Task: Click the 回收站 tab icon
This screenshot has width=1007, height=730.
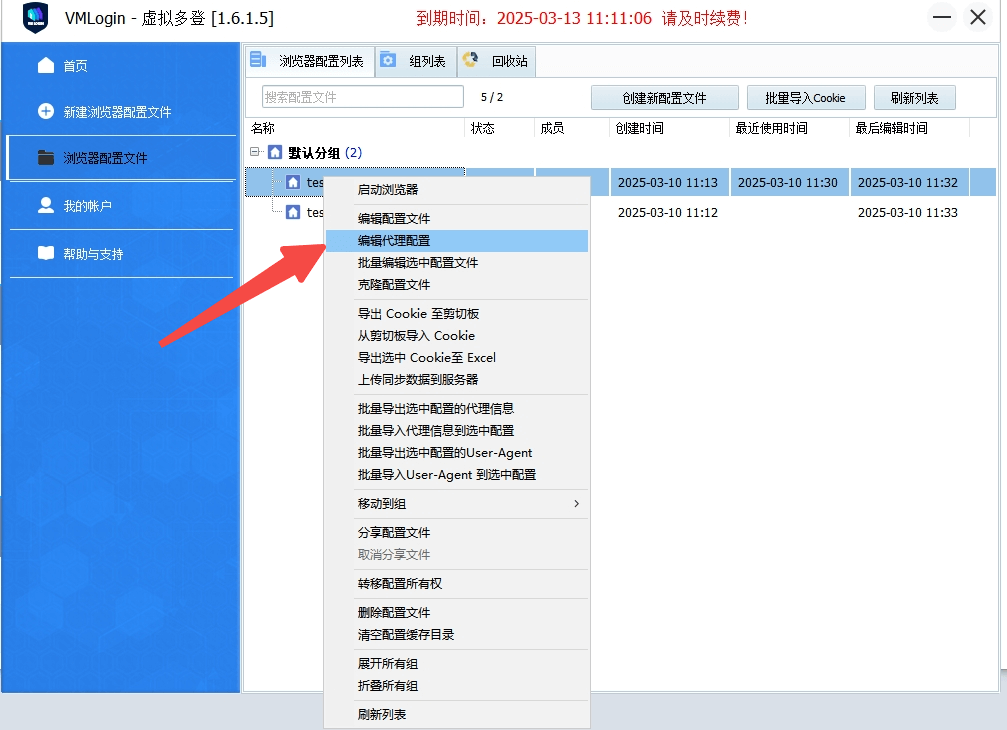Action: point(471,61)
